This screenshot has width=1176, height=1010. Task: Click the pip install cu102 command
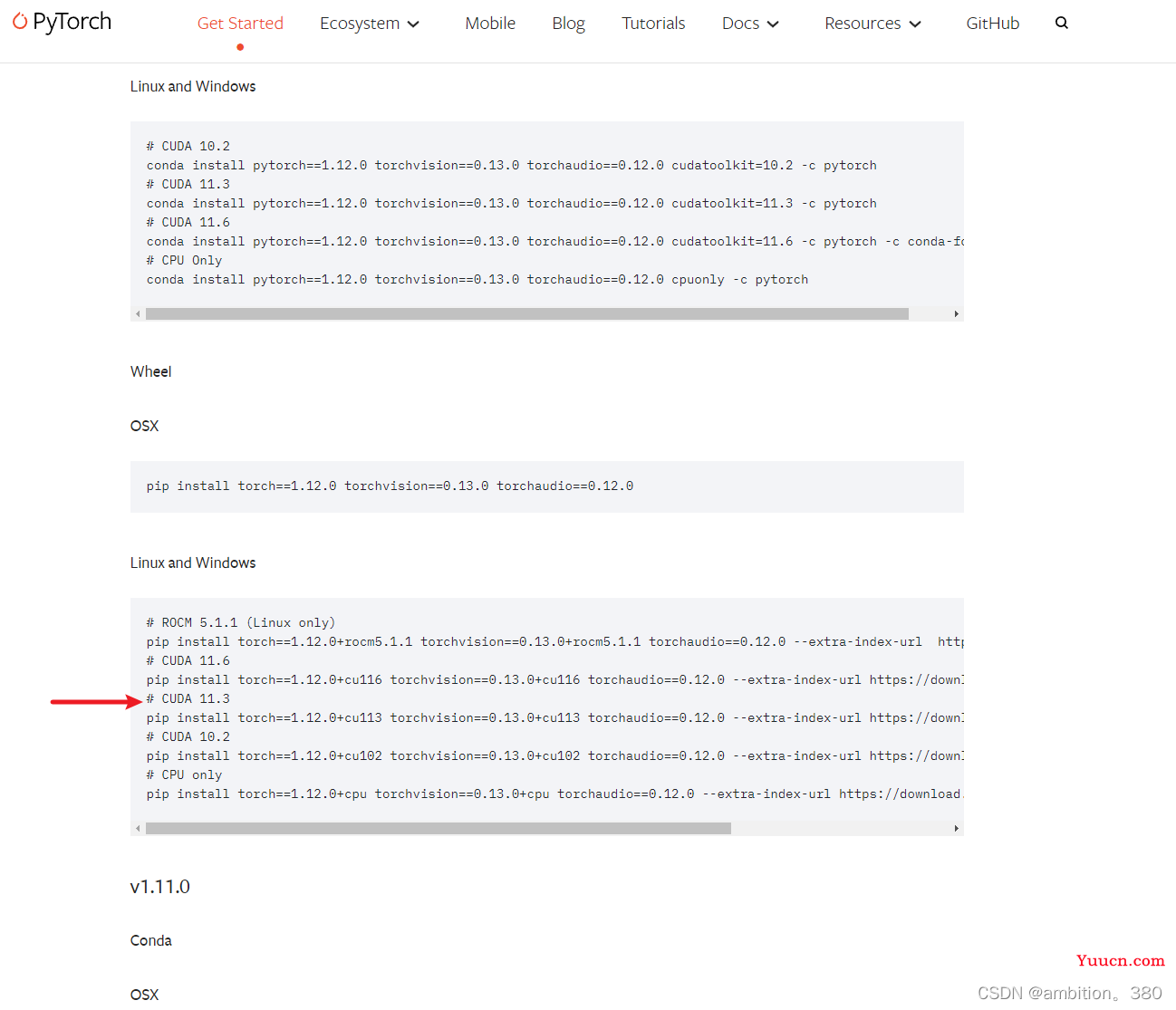(x=555, y=756)
